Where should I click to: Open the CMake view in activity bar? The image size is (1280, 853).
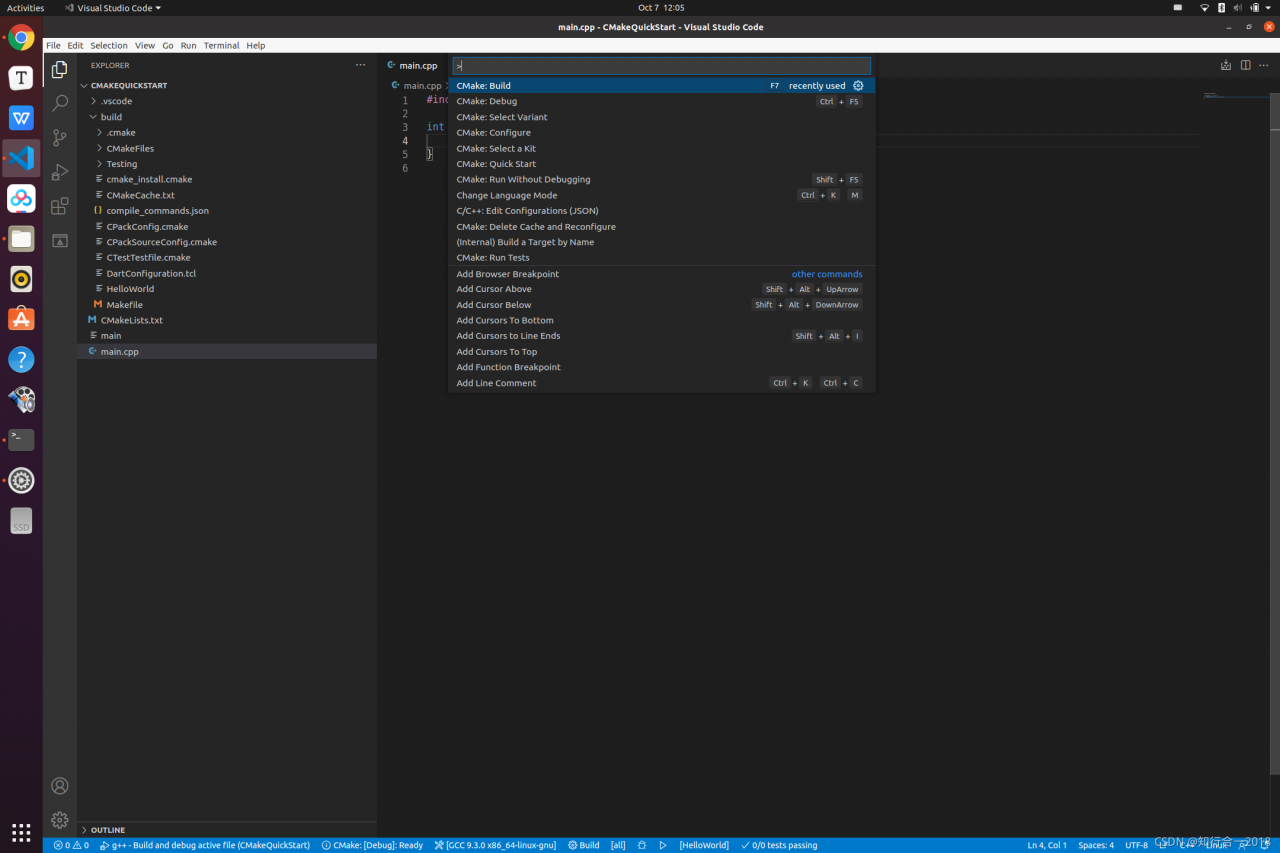[x=60, y=241]
